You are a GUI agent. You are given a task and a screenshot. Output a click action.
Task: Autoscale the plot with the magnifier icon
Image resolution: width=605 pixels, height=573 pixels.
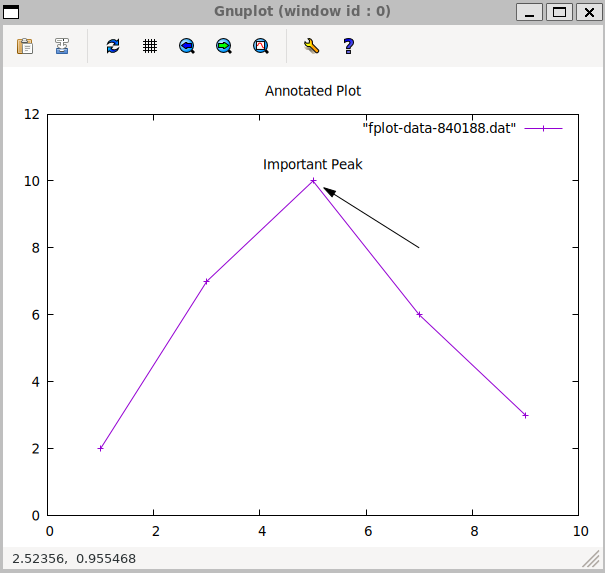pyautogui.click(x=261, y=46)
